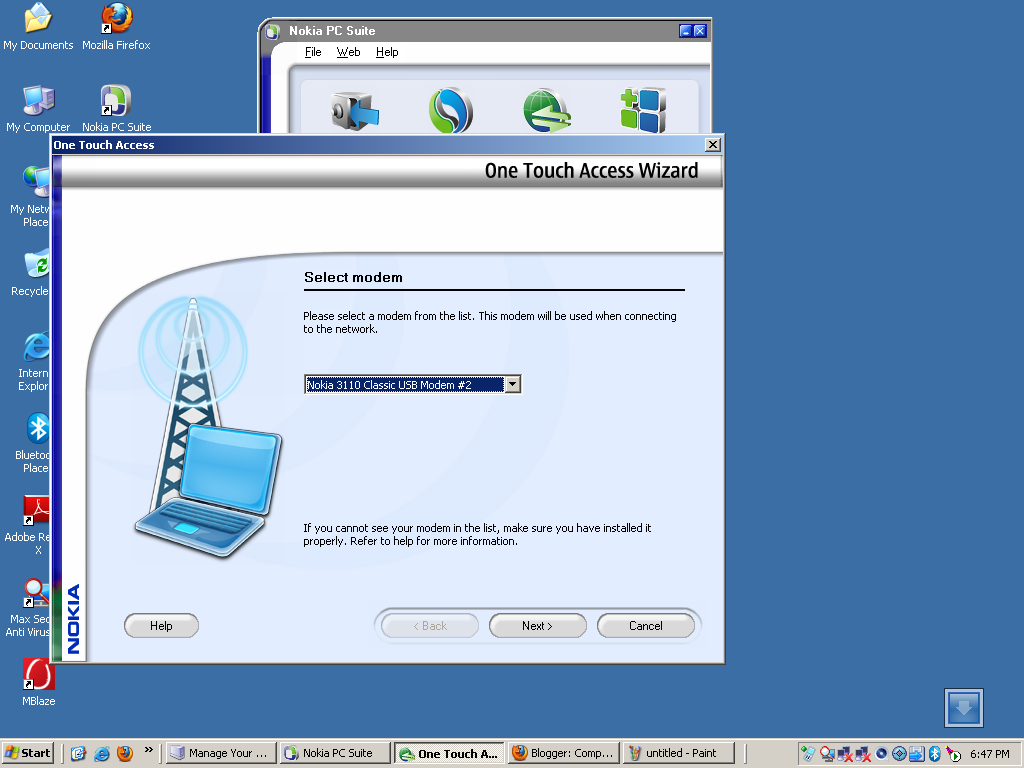
Task: Click the connect to Internet globe icon
Action: (x=547, y=111)
